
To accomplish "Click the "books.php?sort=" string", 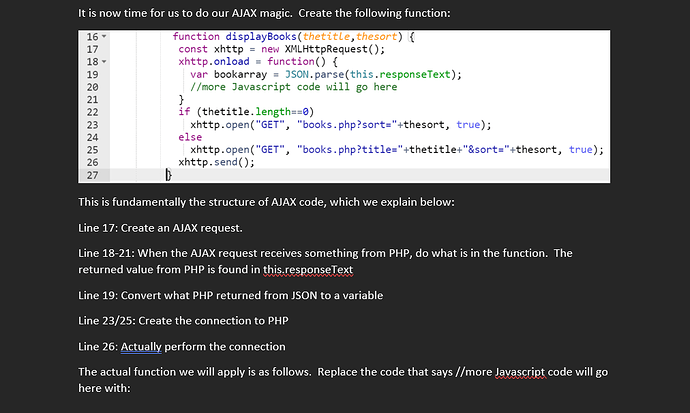I will point(347,125).
